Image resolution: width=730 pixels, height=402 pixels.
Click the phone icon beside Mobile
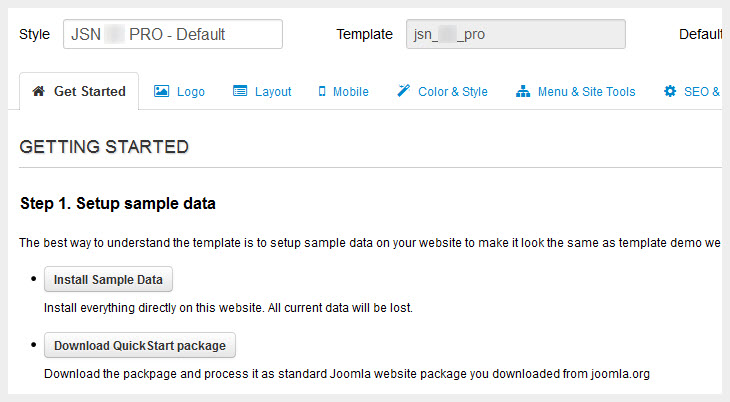[322, 91]
